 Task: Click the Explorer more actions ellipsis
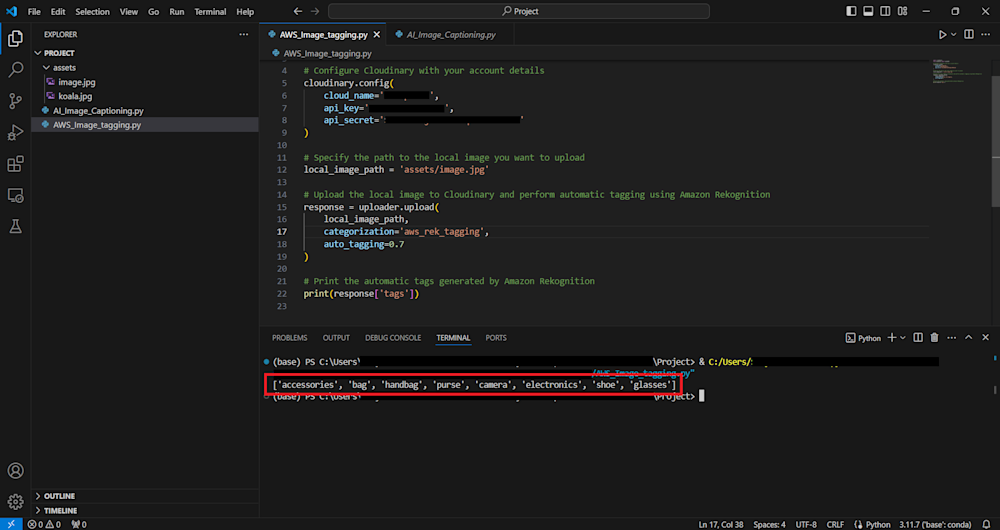click(x=244, y=34)
